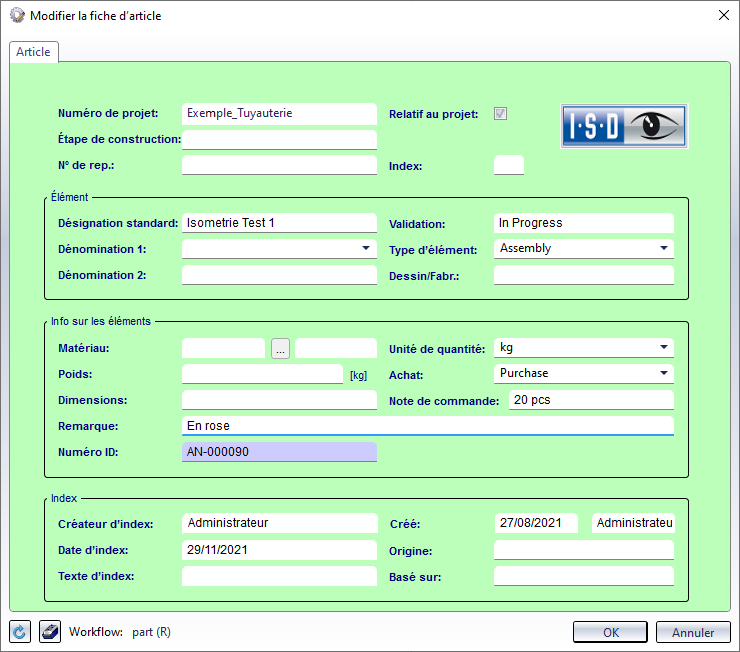740x652 pixels.
Task: Close the Modifier la fiche d'article dialog
Action: [x=723, y=15]
